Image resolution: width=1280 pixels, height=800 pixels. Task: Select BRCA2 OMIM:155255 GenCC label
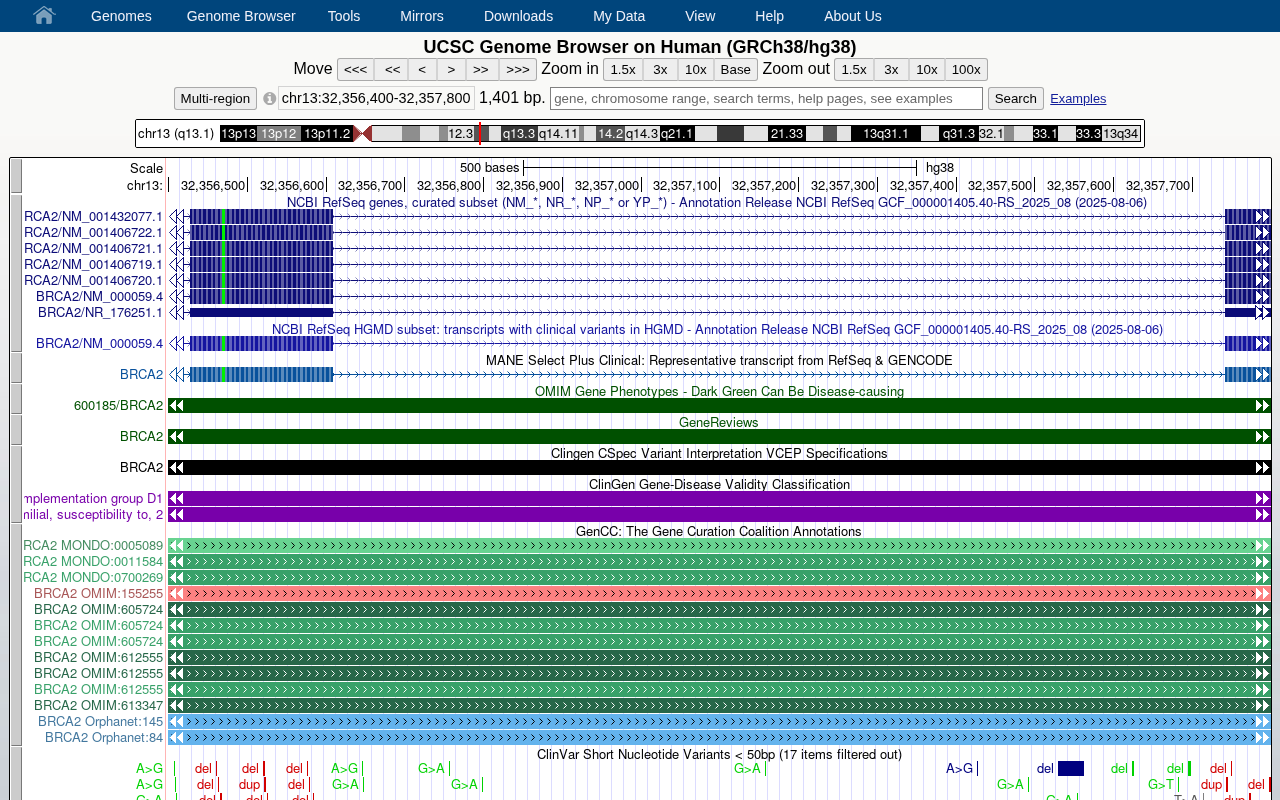98,593
